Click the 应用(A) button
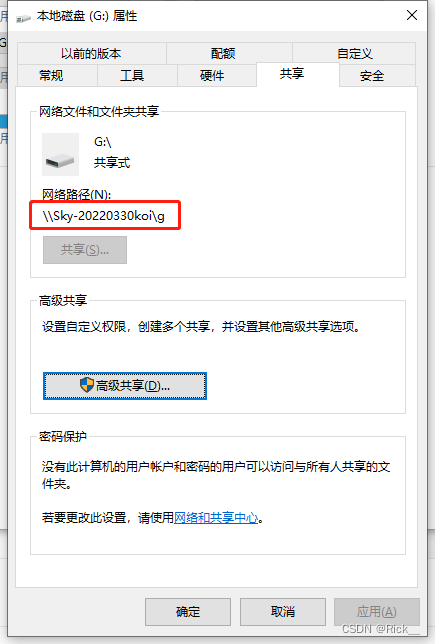 [377, 612]
